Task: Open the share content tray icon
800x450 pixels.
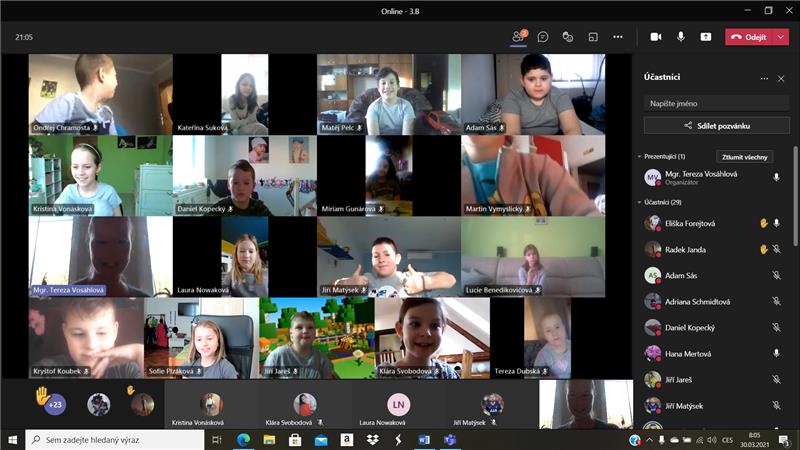Action: [706, 37]
